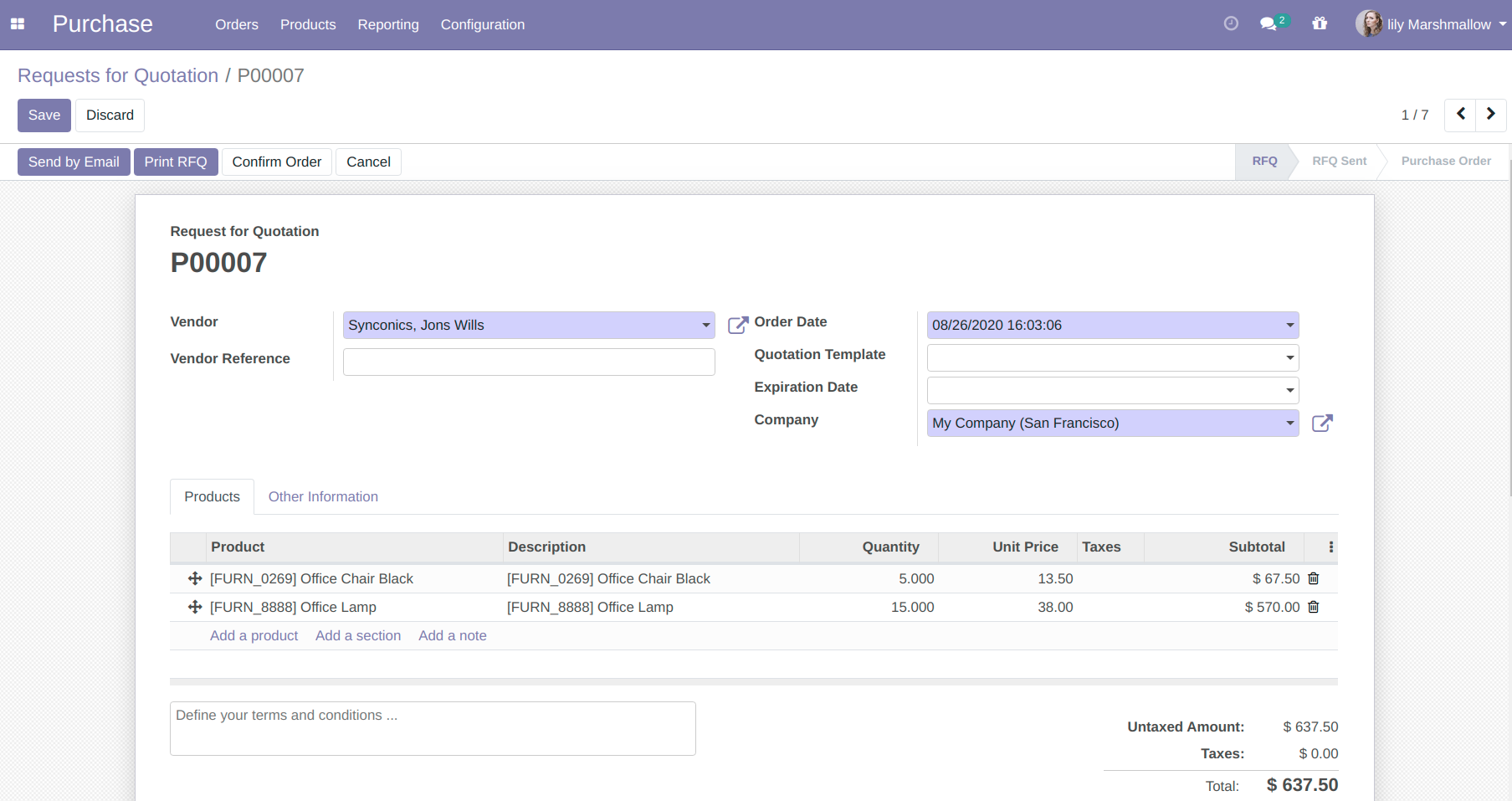
Task: Go to the next record arrow
Action: pos(1490,115)
